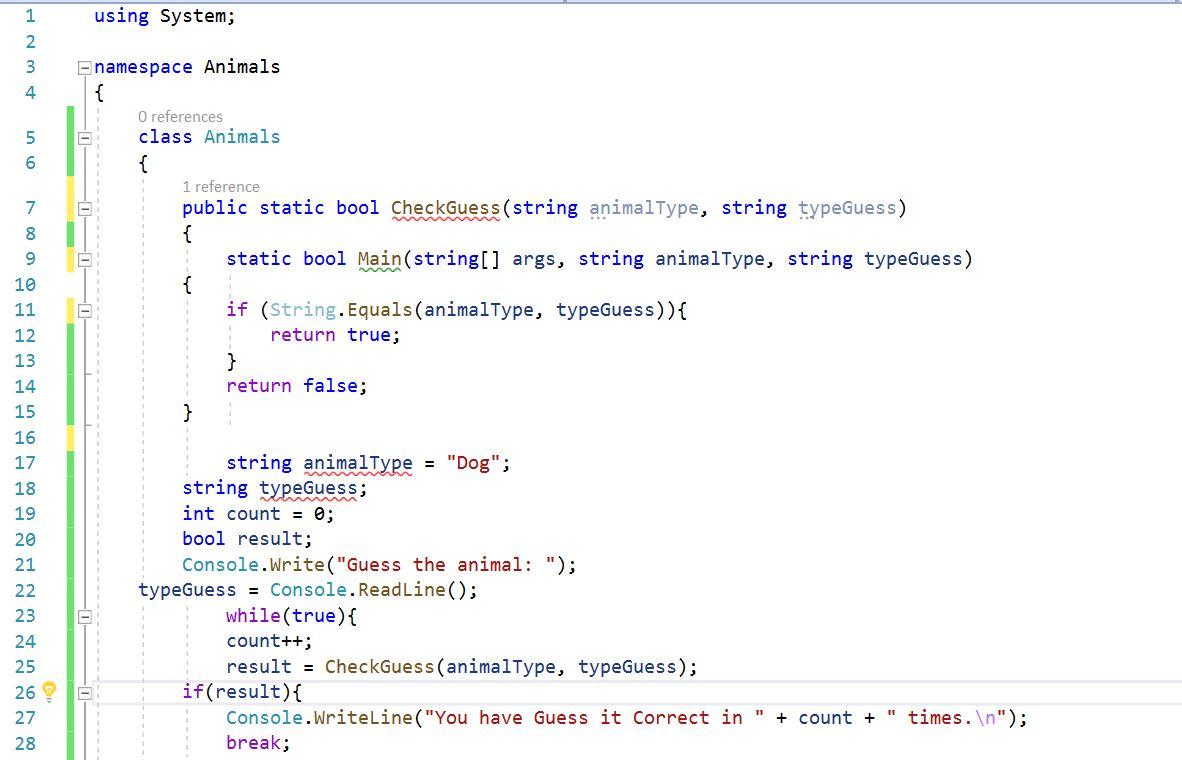
Task: Collapse the while(true) loop outline
Action: (x=84, y=617)
